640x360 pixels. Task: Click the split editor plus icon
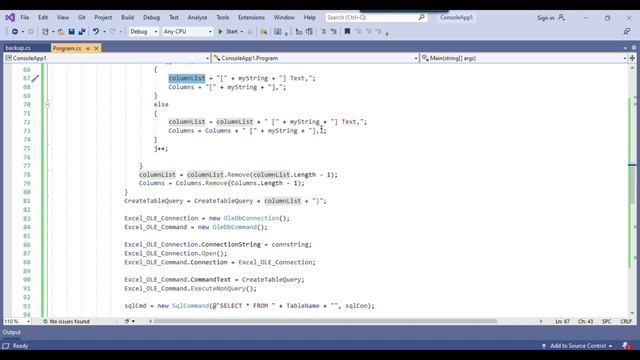pyautogui.click(x=632, y=58)
